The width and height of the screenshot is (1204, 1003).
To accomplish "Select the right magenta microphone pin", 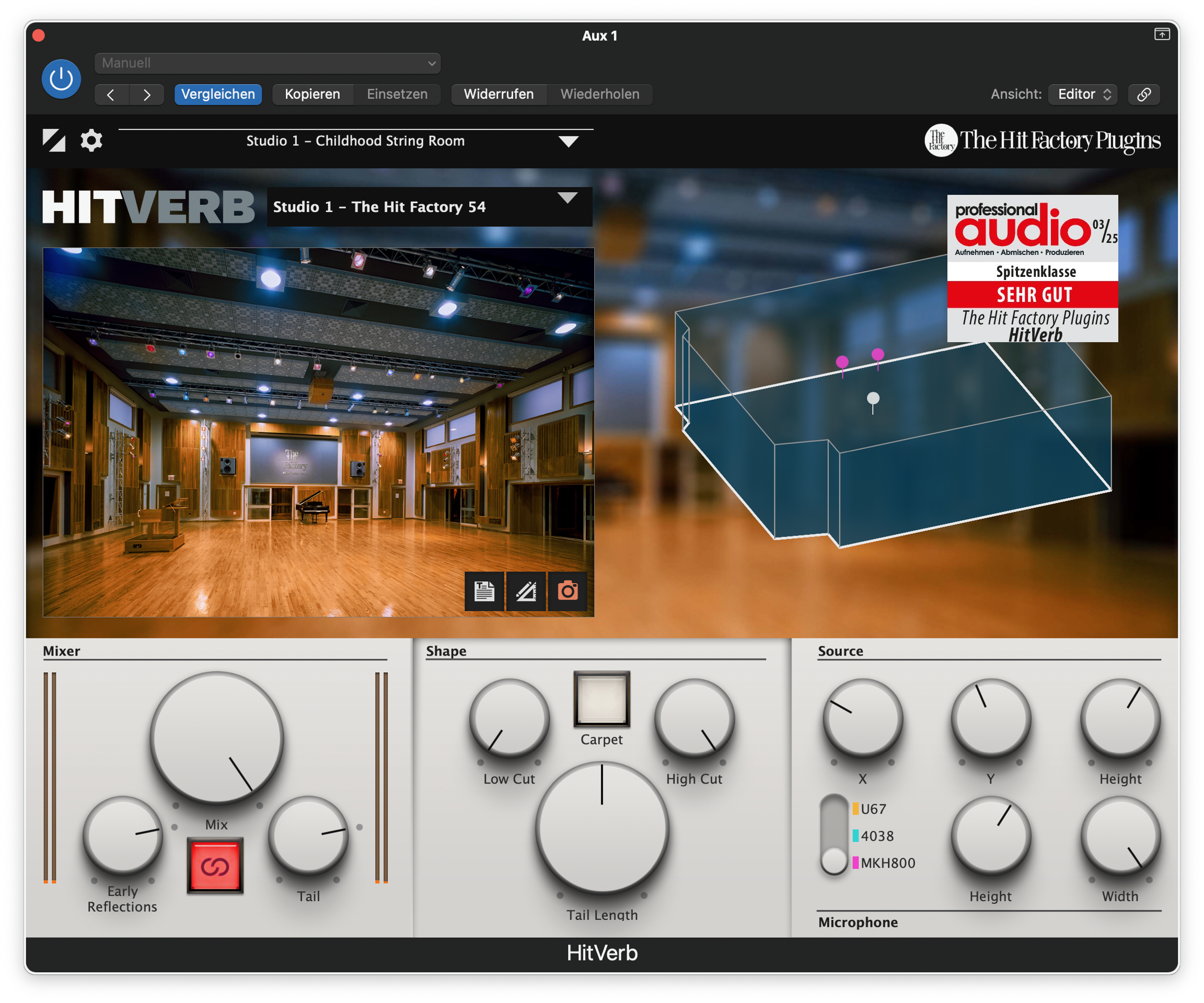I will pos(878,355).
